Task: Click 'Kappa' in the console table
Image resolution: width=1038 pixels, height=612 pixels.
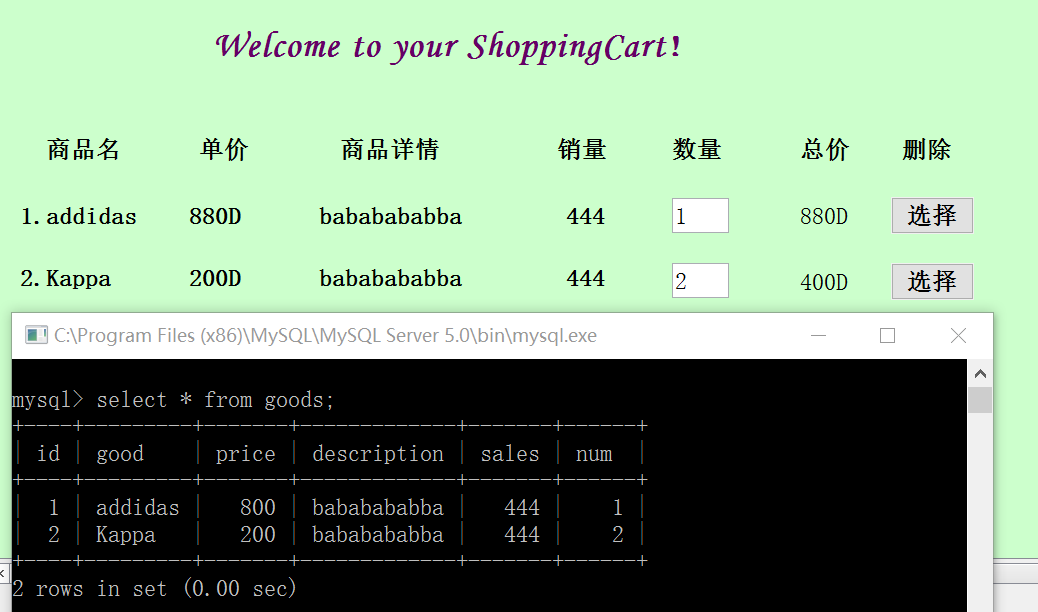Action: (x=126, y=535)
